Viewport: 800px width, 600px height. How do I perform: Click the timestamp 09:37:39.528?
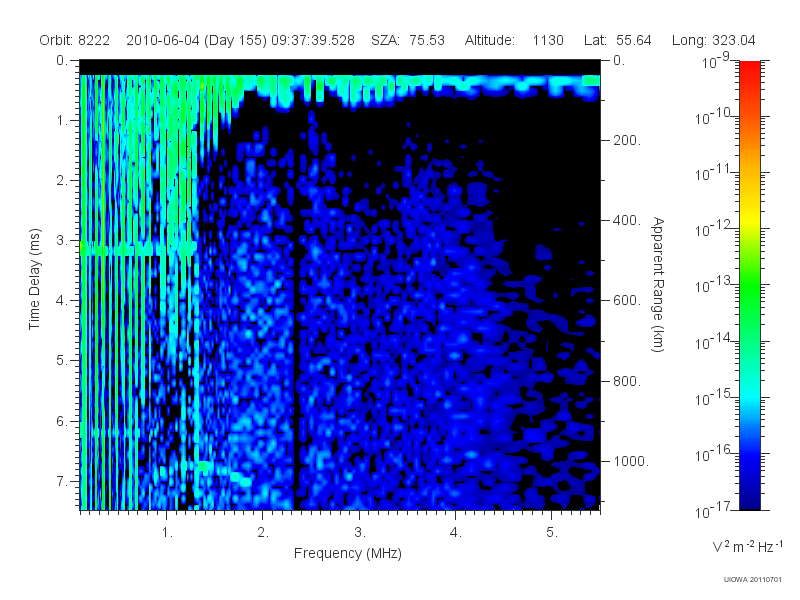coord(313,40)
